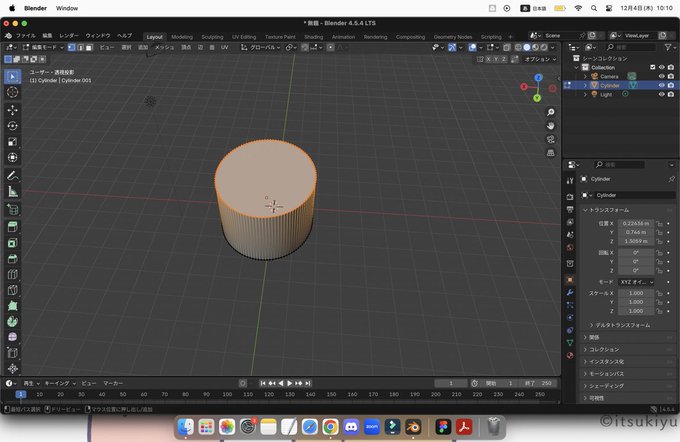Open rotation mode XYZ Euler dropdown

coord(636,282)
